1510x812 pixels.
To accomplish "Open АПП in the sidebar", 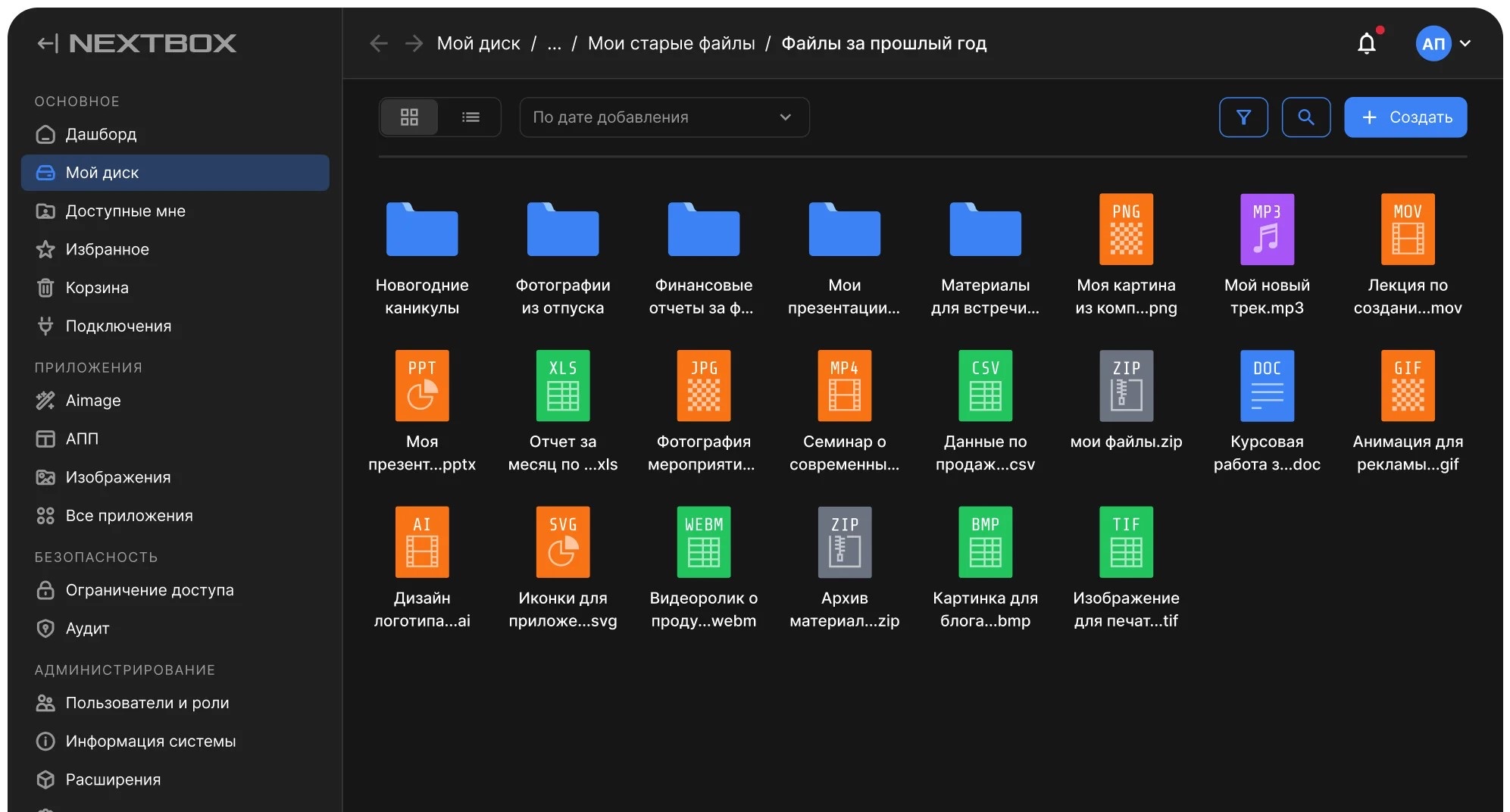I will 175,439.
